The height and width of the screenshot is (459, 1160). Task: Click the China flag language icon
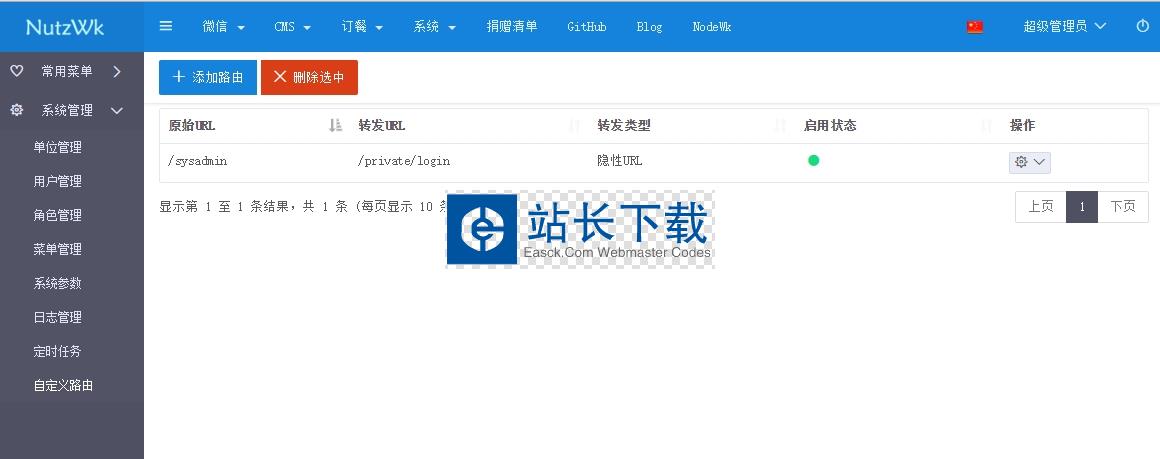975,27
